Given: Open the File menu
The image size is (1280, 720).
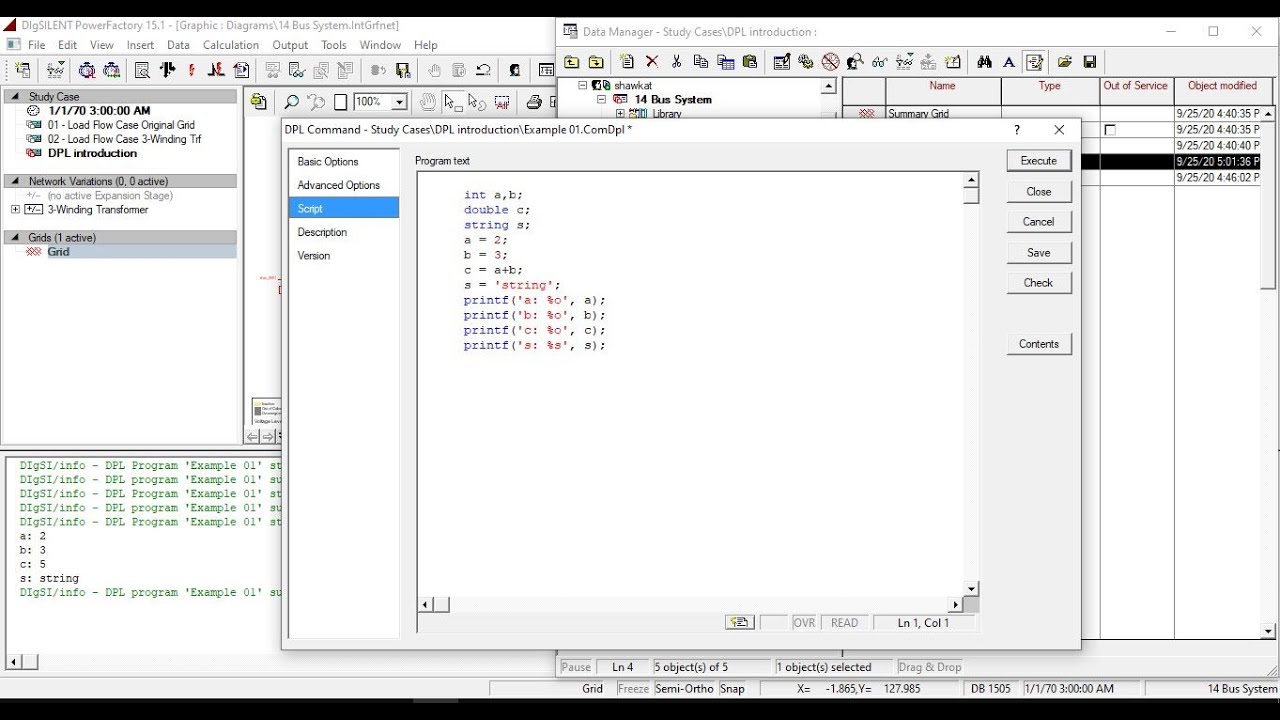Looking at the screenshot, I should tap(37, 45).
